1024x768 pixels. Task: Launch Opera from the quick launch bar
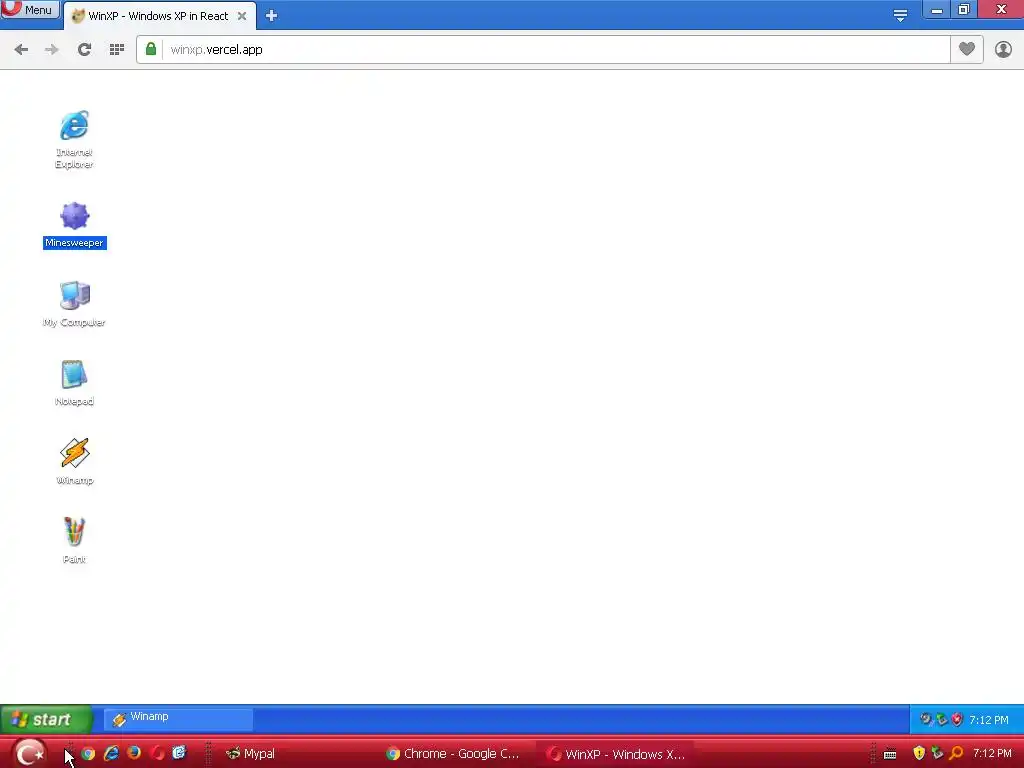click(x=157, y=753)
